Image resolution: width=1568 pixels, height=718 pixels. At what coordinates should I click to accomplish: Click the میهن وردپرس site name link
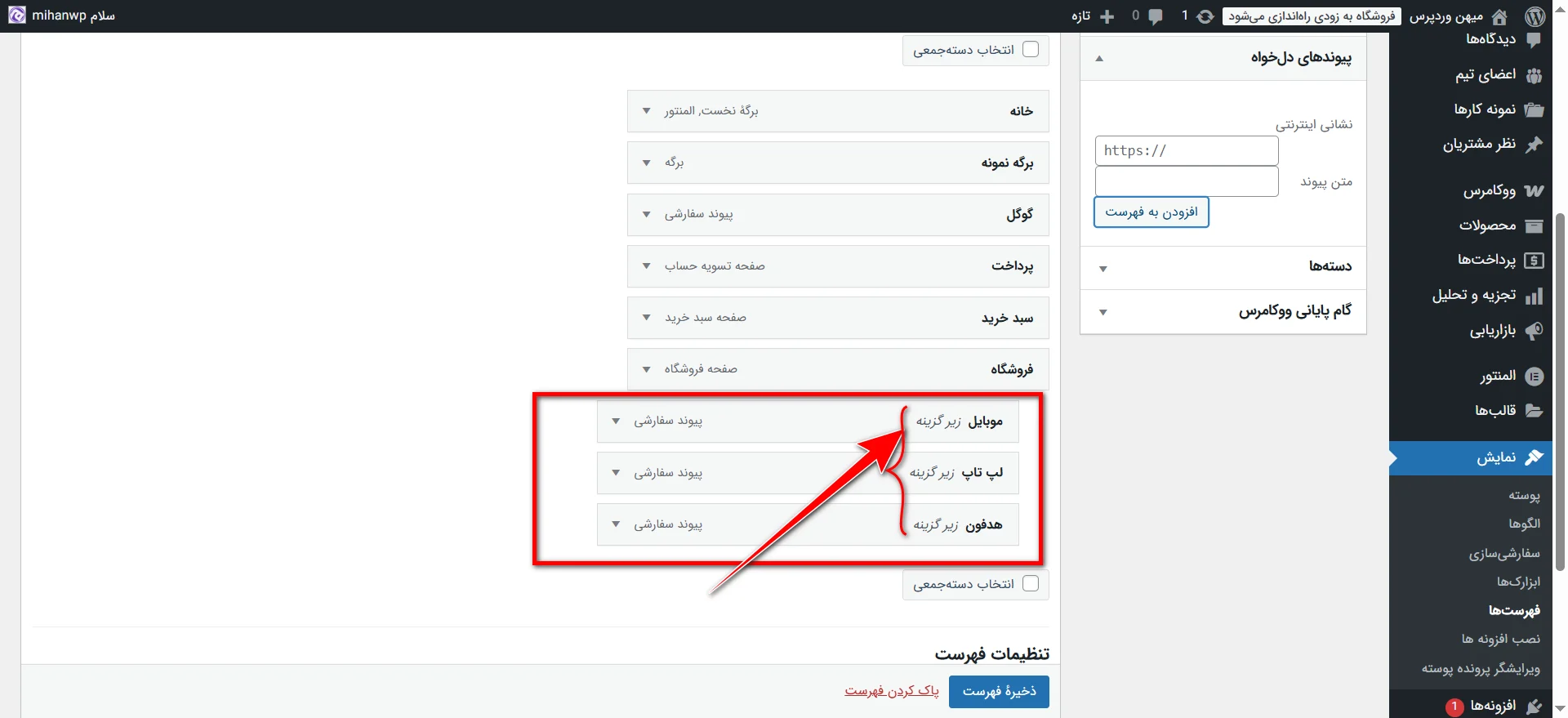coord(1445,16)
